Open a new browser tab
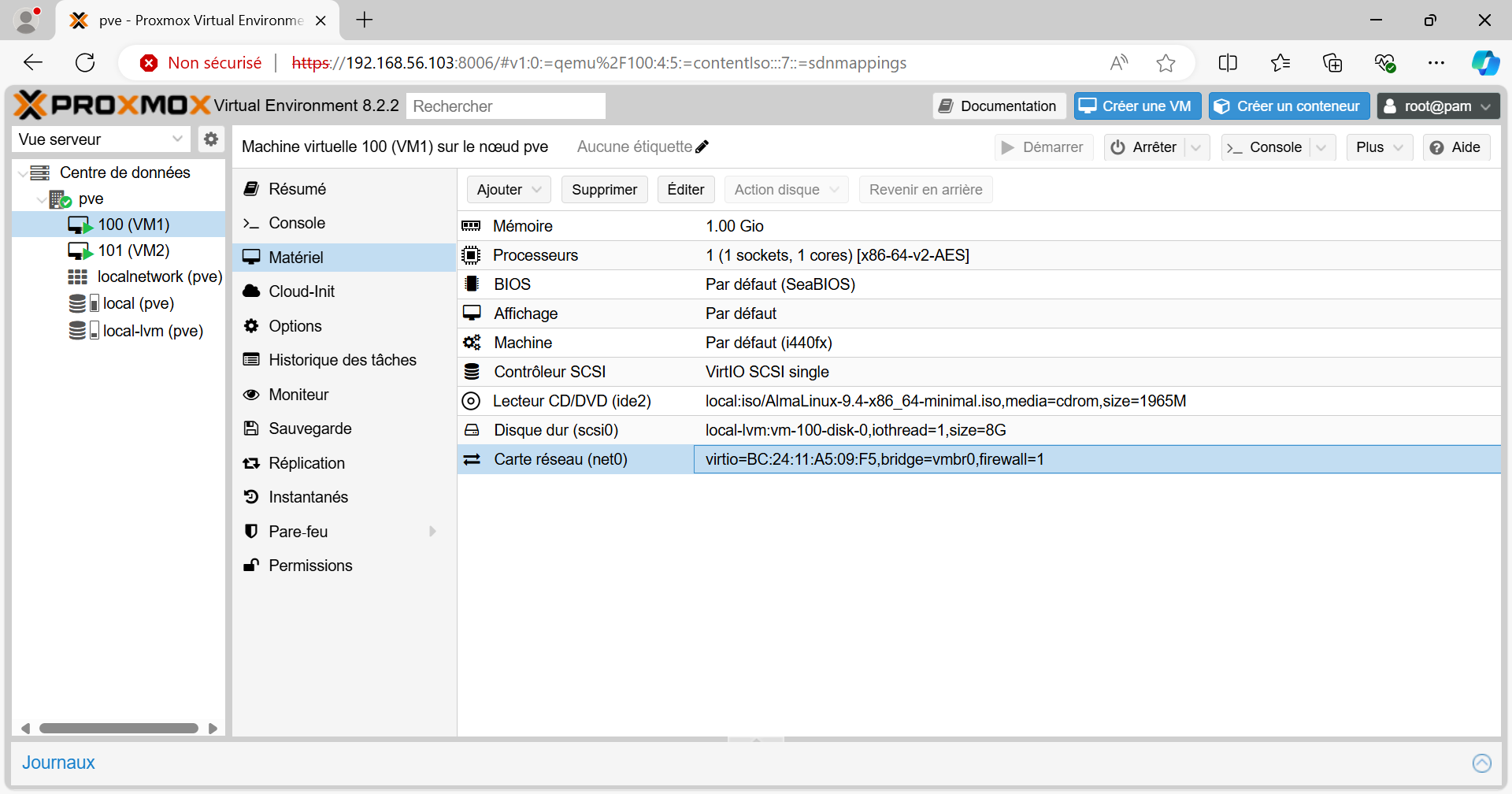 click(365, 20)
